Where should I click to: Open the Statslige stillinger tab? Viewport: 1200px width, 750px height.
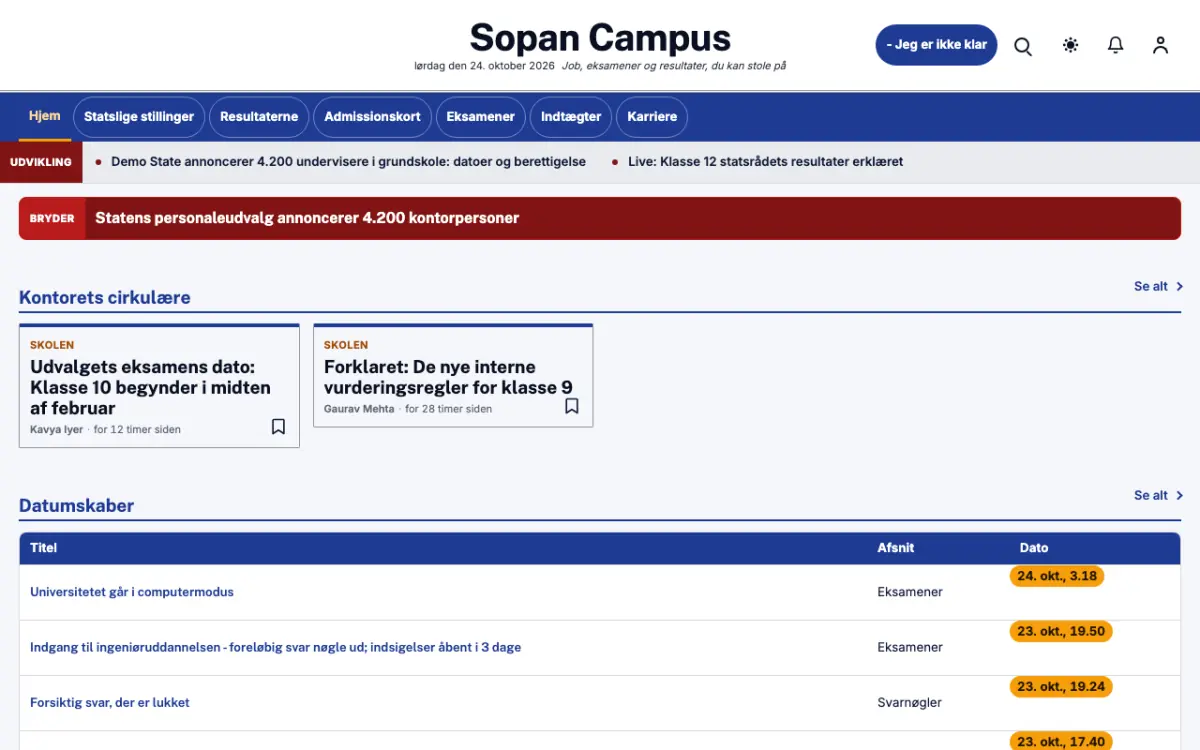click(x=139, y=117)
